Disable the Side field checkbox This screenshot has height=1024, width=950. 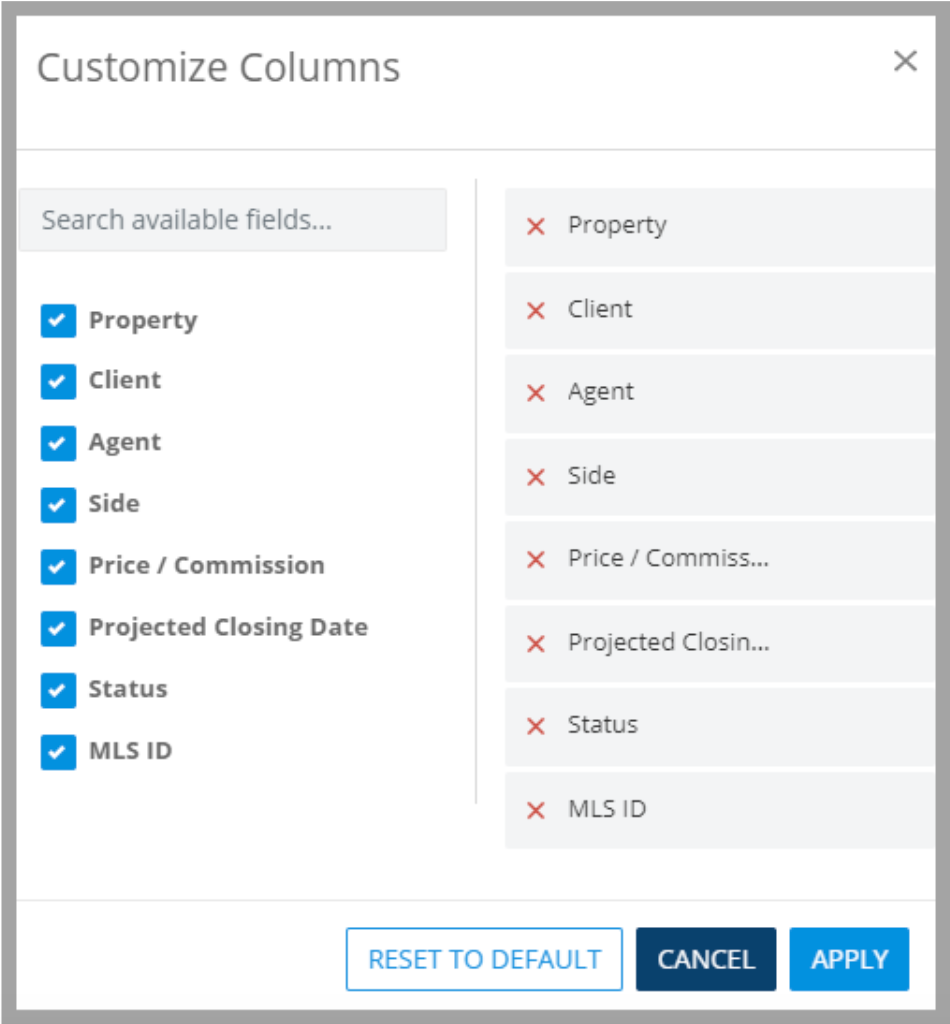click(x=58, y=504)
